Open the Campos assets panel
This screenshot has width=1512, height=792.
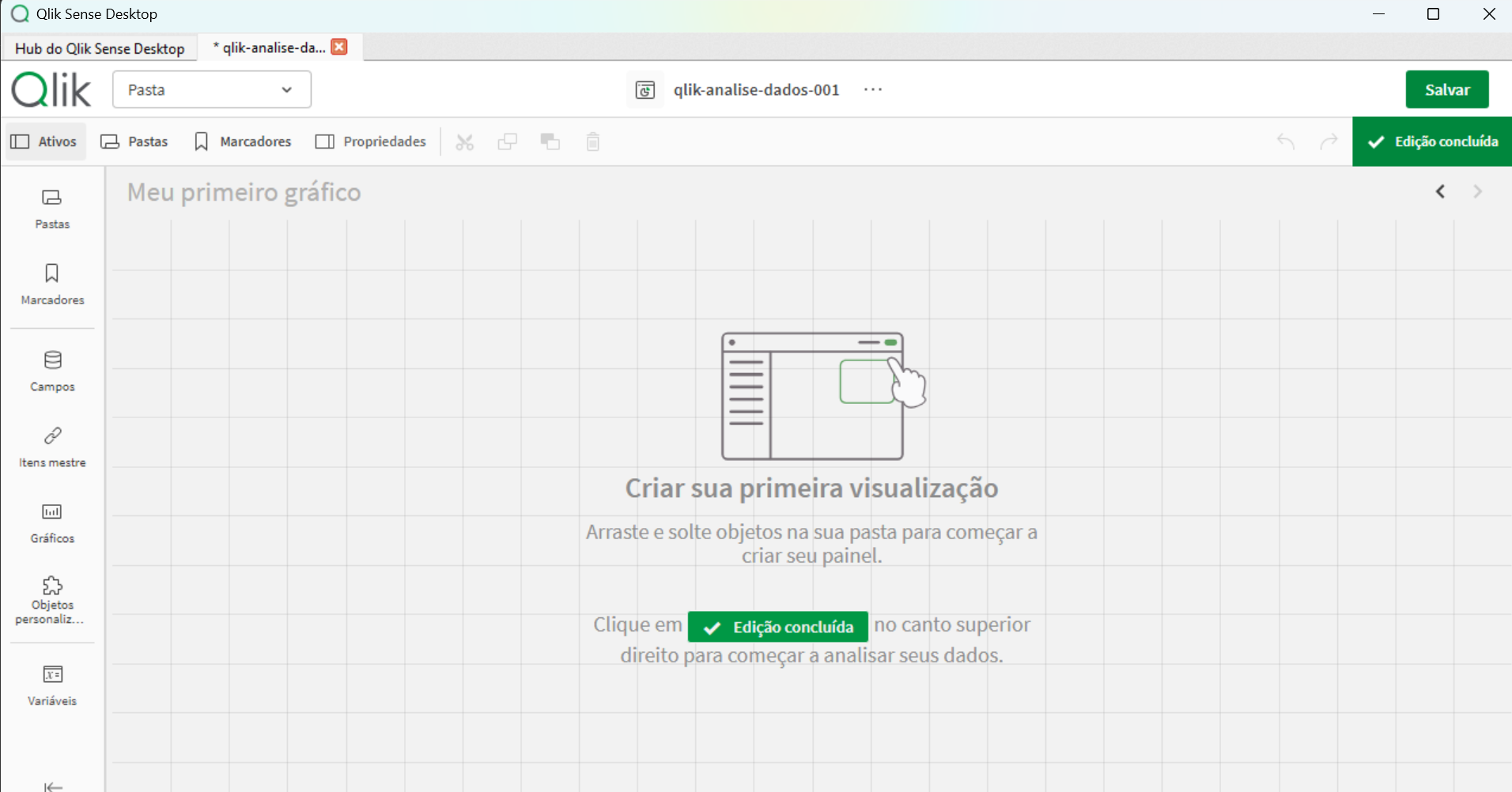point(52,371)
